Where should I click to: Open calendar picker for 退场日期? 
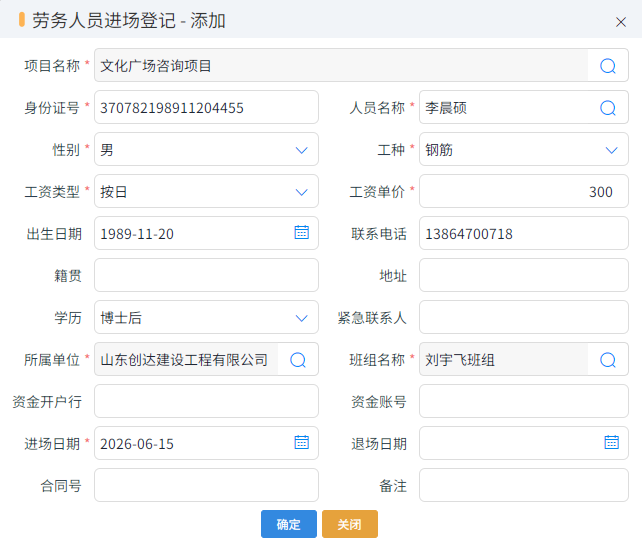pos(611,443)
